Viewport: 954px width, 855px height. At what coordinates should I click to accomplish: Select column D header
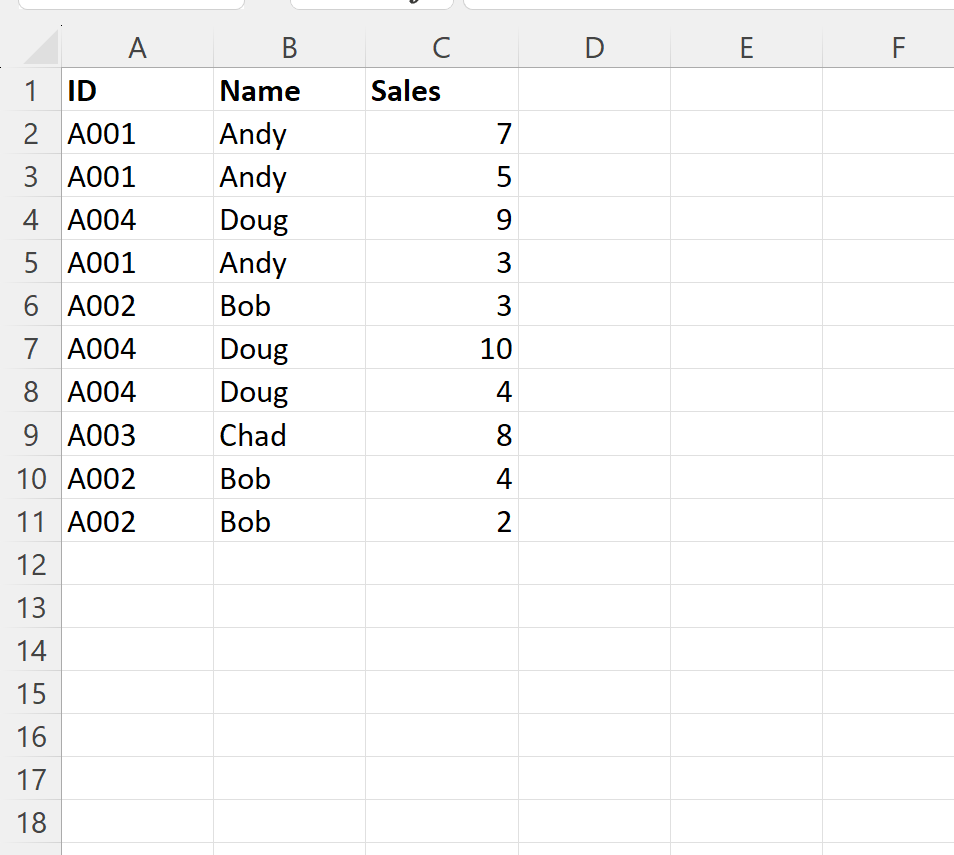point(594,47)
